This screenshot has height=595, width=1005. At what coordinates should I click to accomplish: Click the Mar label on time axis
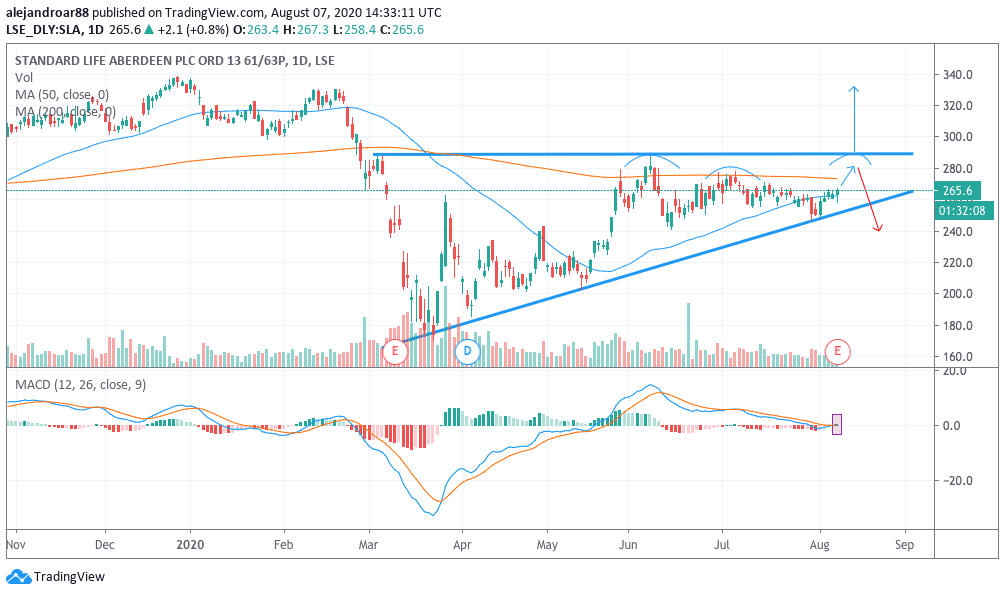coord(369,545)
